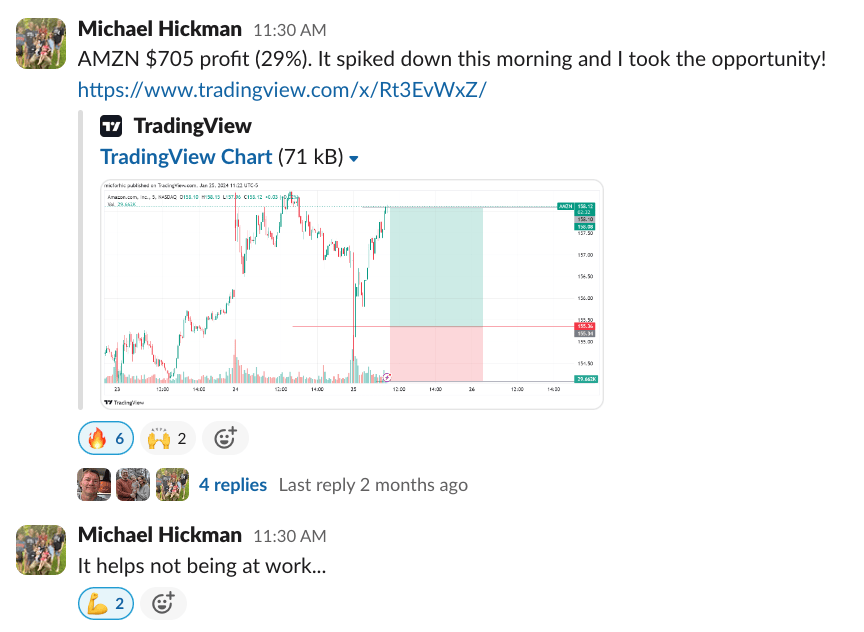Collapse the TradingView Chart preview with the caret
864x632 pixels.
[354, 158]
